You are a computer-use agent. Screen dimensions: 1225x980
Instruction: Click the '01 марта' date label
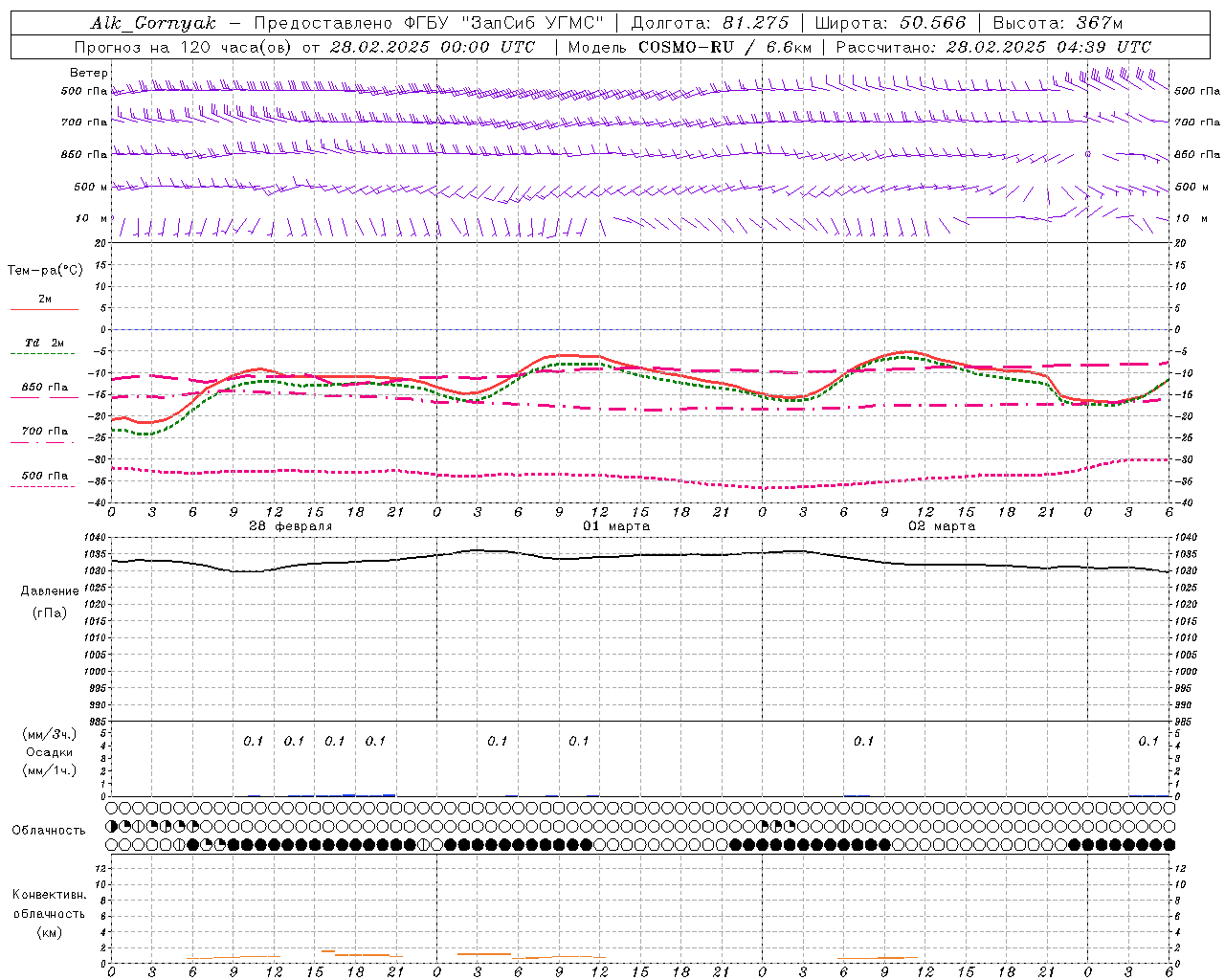pyautogui.click(x=616, y=526)
